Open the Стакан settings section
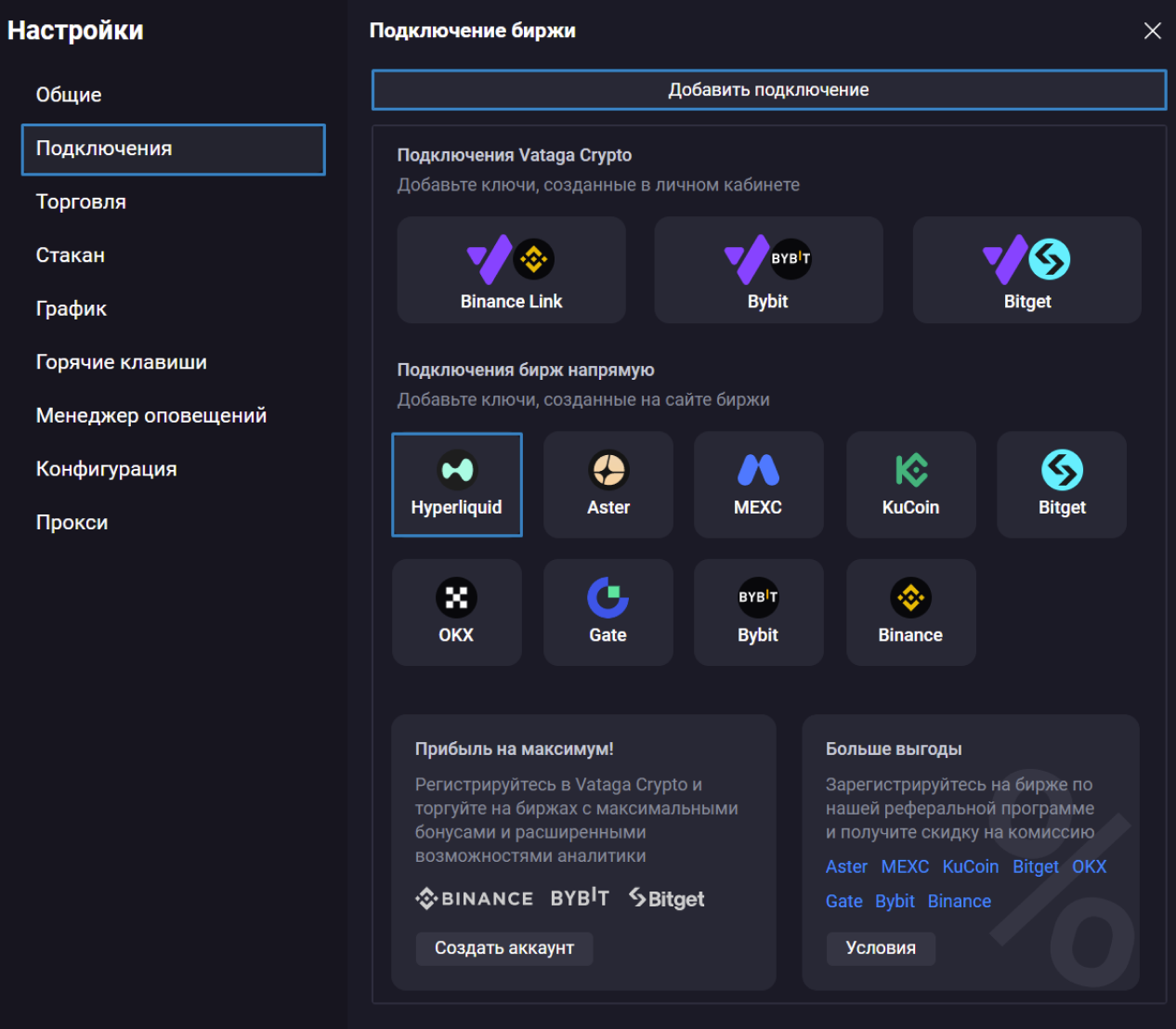Image resolution: width=1176 pixels, height=1029 pixels. coord(174,255)
